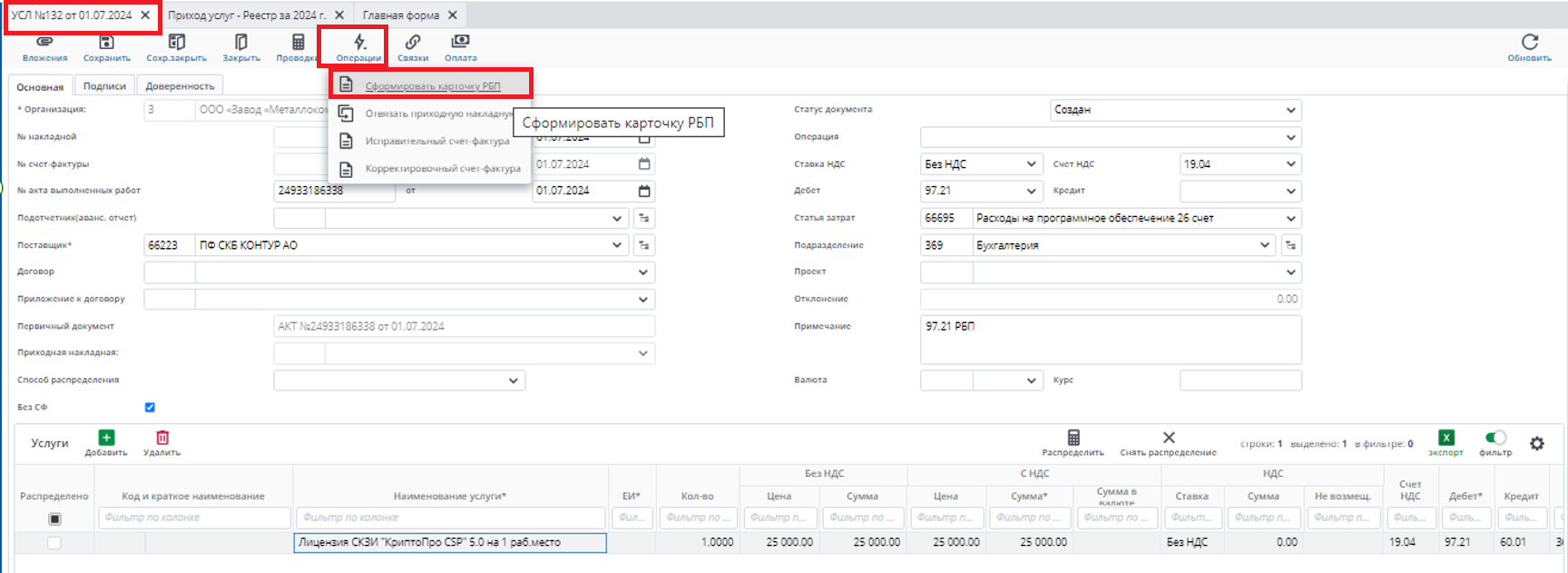1568x573 pixels.
Task: Tick the checkbox in the КриптоПро license row
Action: pos(54,543)
